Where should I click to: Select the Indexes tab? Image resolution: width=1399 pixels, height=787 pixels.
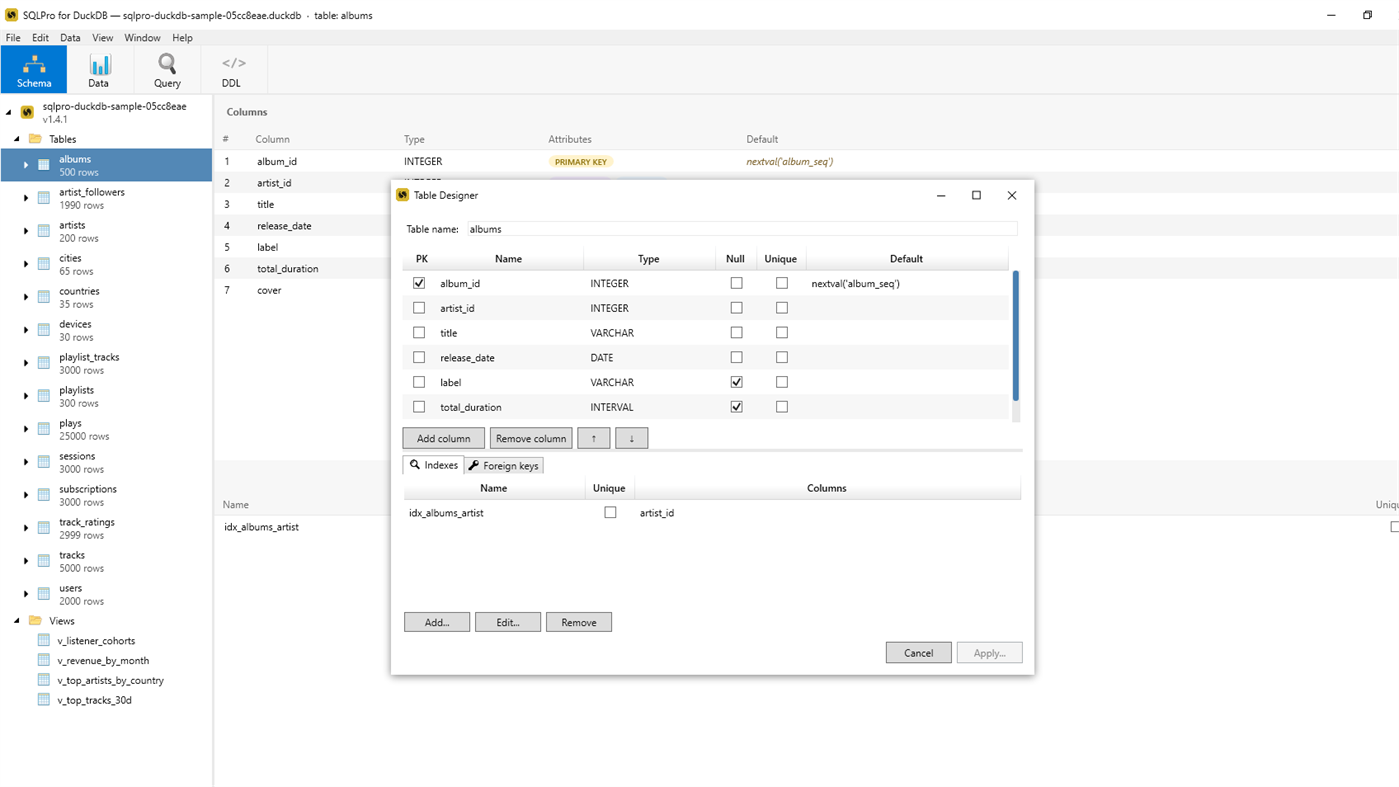(433, 465)
